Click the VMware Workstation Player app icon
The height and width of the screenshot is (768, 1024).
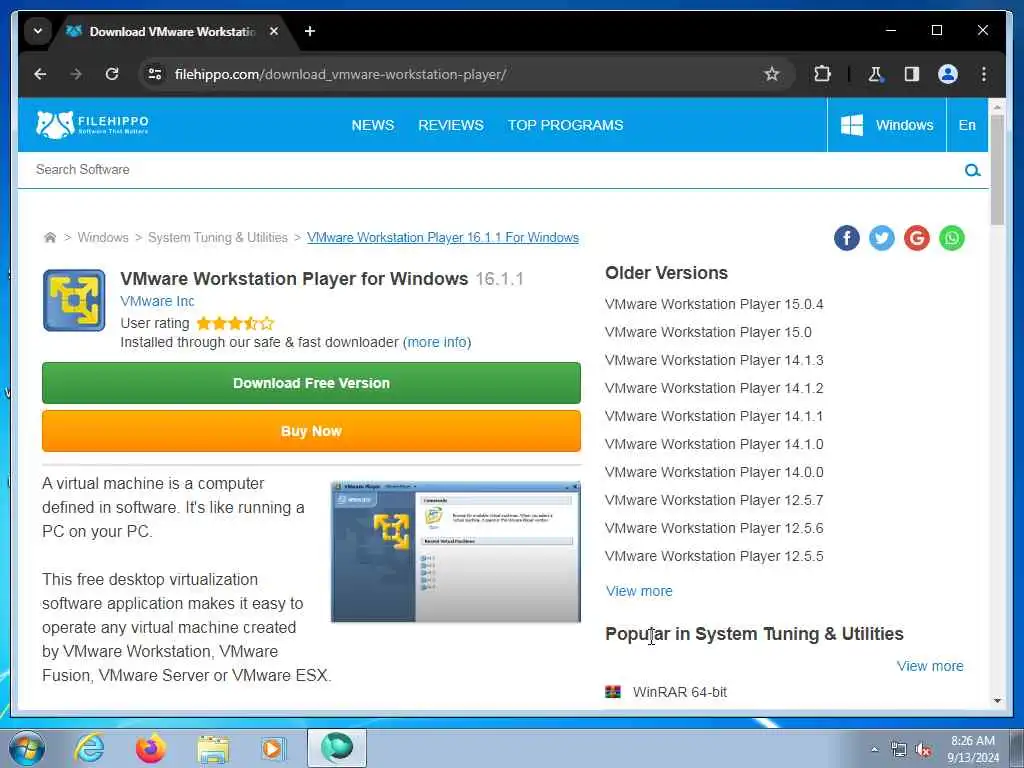pos(74,300)
